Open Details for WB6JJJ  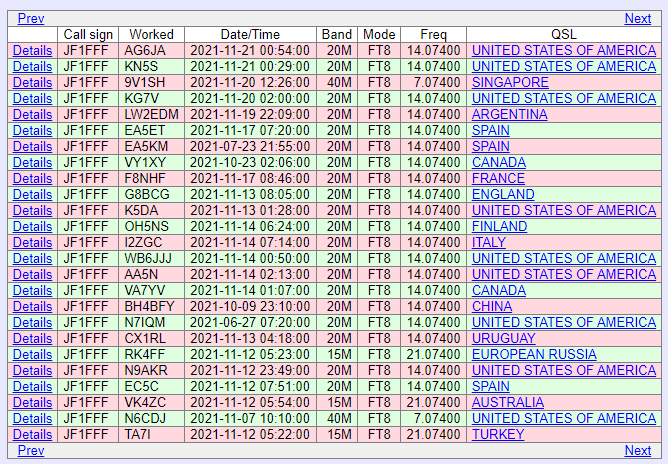click(x=32, y=258)
